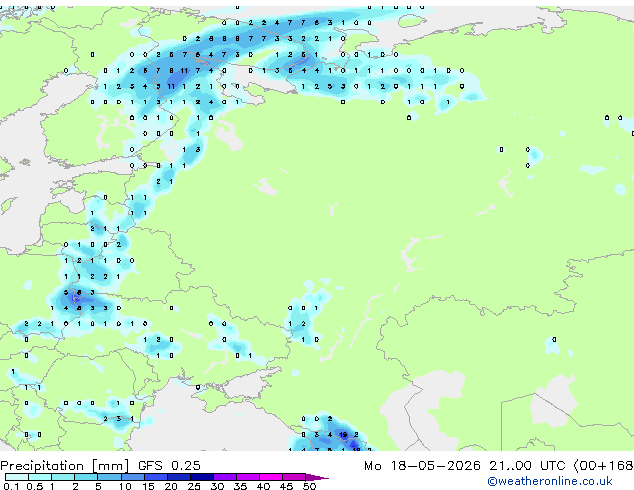Screen dimensions: 634x490
Task: Click the '21..00 UTC' time label
Action: click(527, 466)
